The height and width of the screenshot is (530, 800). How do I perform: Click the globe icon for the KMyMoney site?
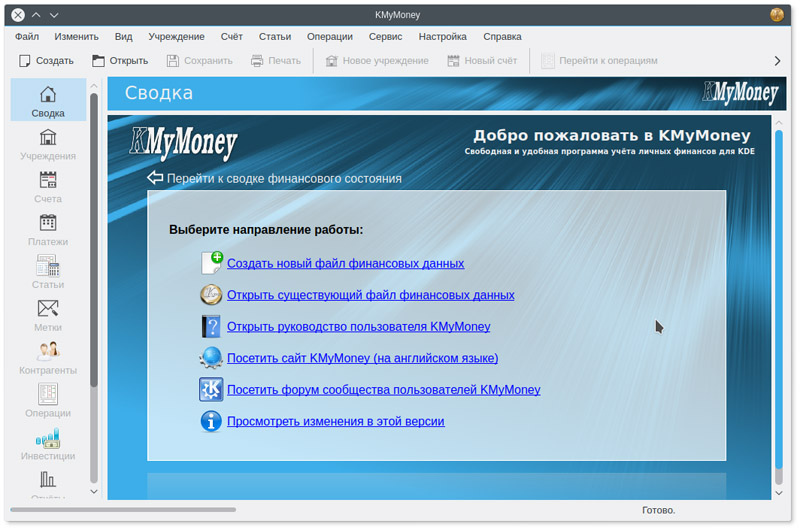pos(211,358)
